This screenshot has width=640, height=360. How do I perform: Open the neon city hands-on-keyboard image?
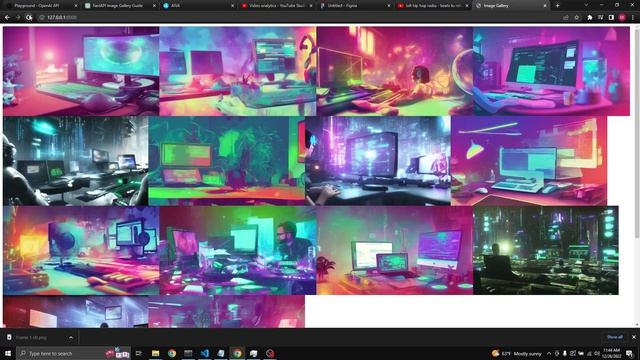point(378,161)
